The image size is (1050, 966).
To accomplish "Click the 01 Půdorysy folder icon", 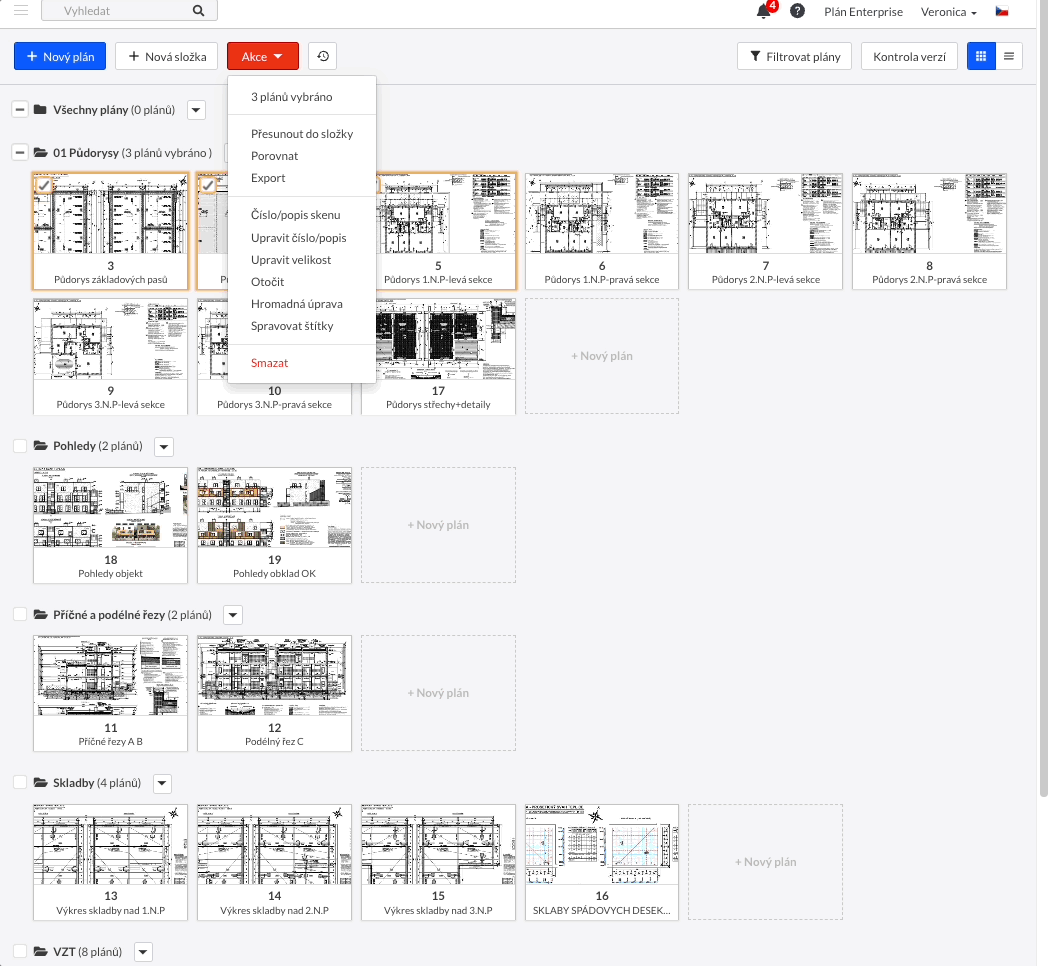I will (x=40, y=153).
